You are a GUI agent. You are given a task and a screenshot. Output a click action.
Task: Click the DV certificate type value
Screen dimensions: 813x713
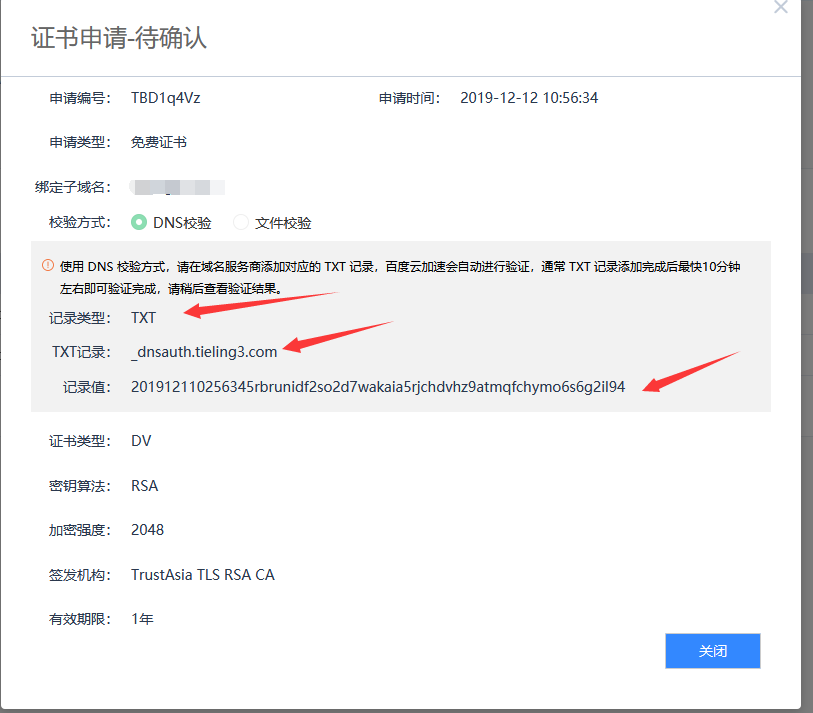click(141, 441)
